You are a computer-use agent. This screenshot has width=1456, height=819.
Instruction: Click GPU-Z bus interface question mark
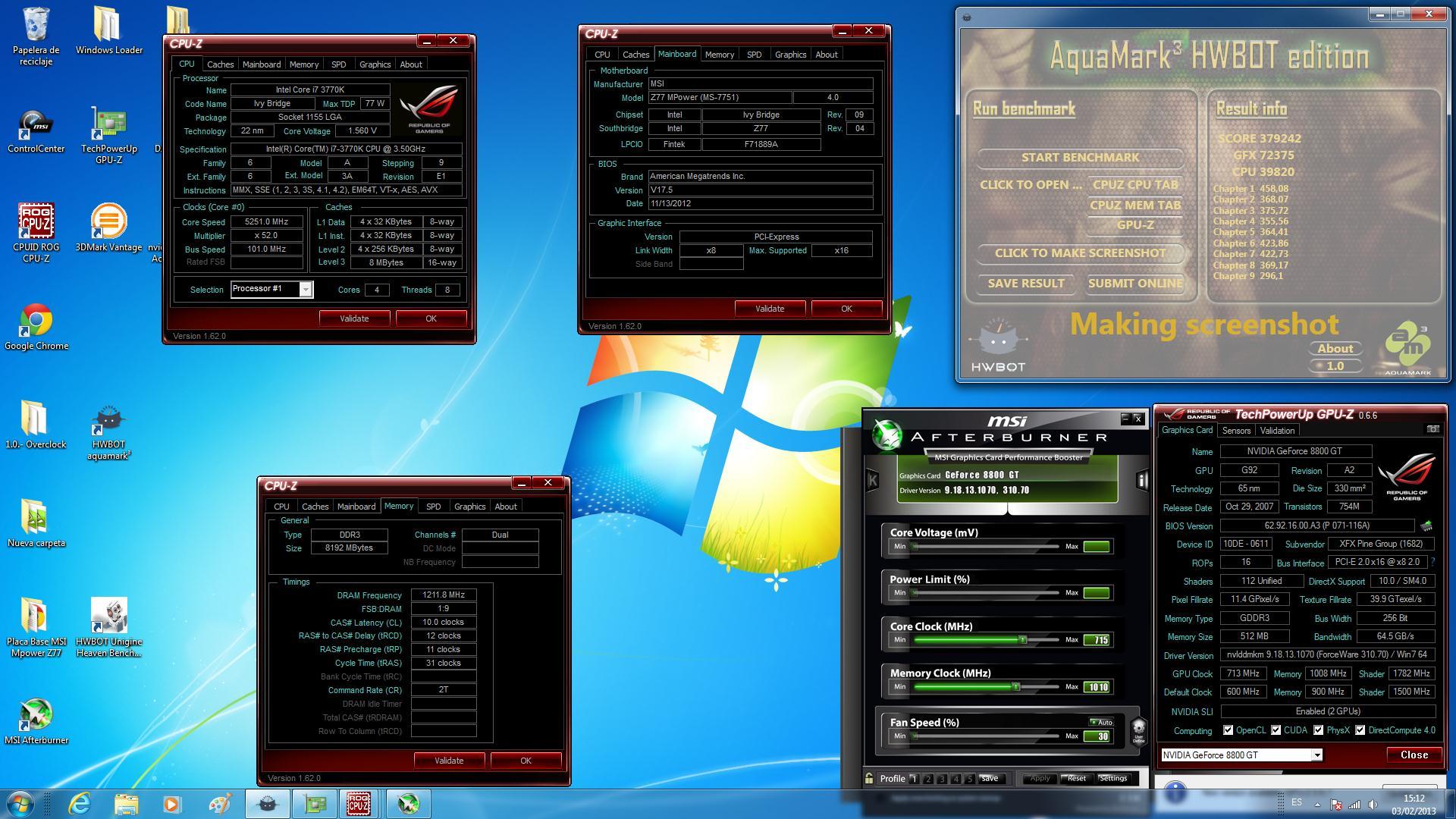click(x=1432, y=562)
